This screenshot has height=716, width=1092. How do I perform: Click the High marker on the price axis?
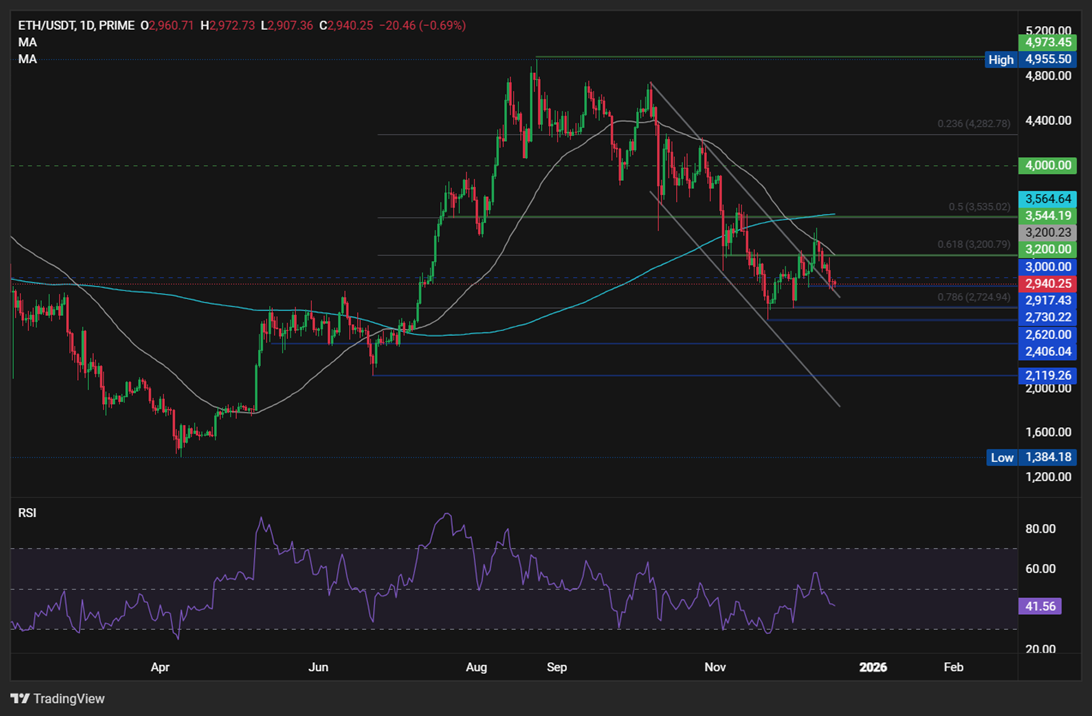coord(1000,60)
